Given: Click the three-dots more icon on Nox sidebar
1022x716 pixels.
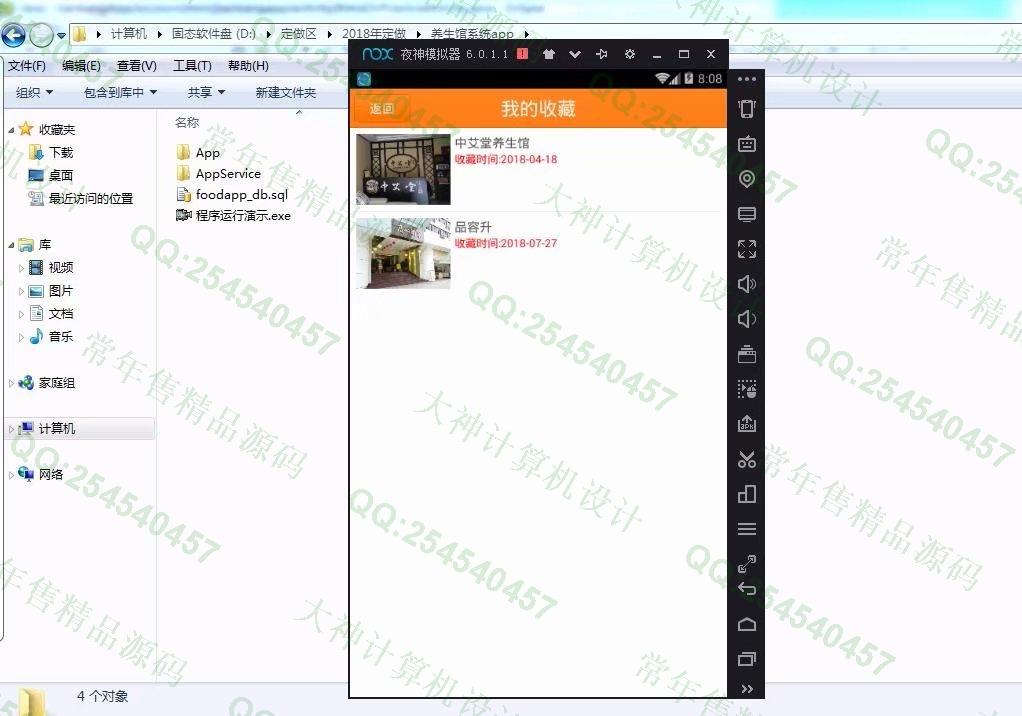Looking at the screenshot, I should point(747,79).
